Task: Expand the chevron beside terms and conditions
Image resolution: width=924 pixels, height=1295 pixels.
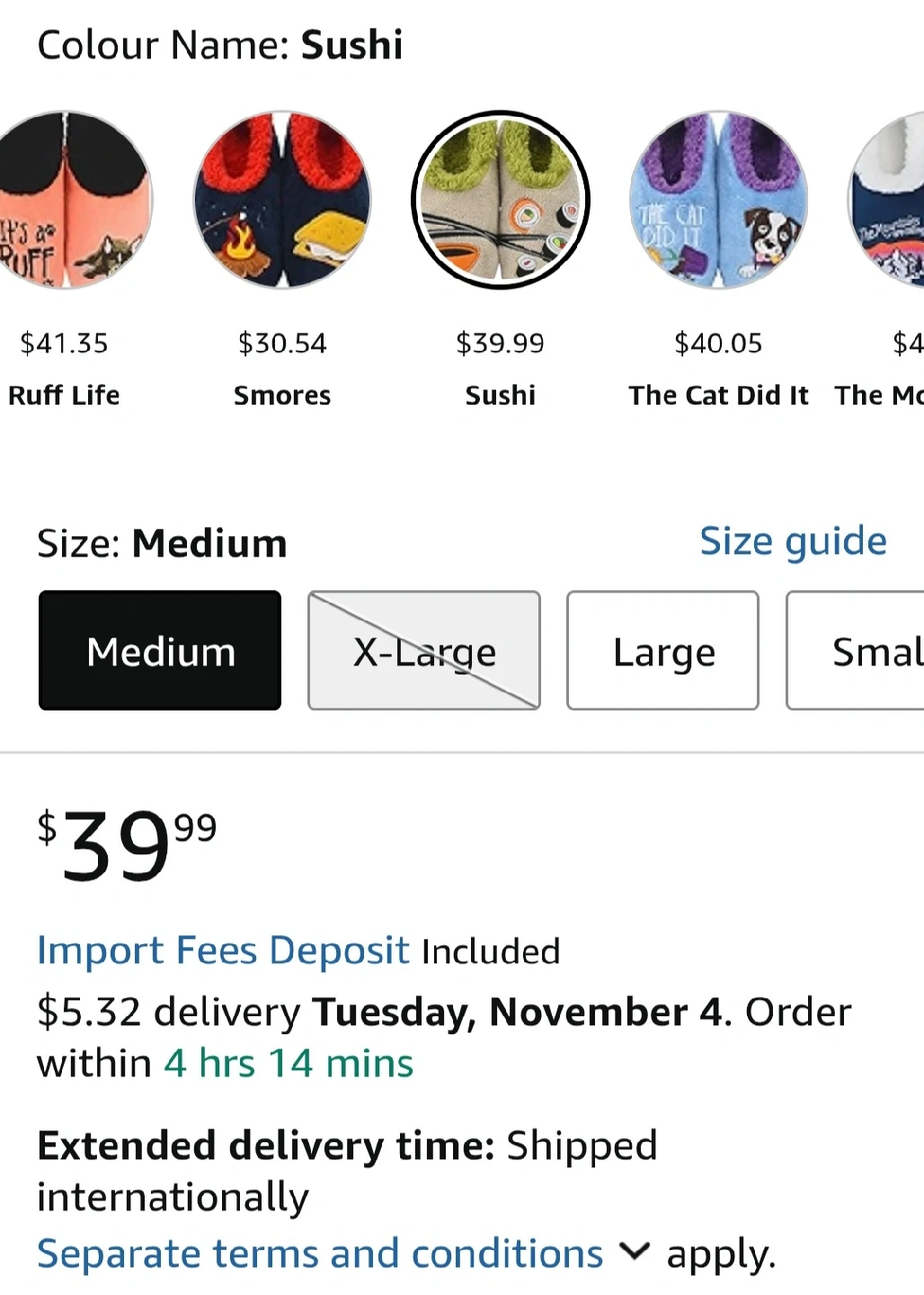Action: pyautogui.click(x=635, y=1251)
